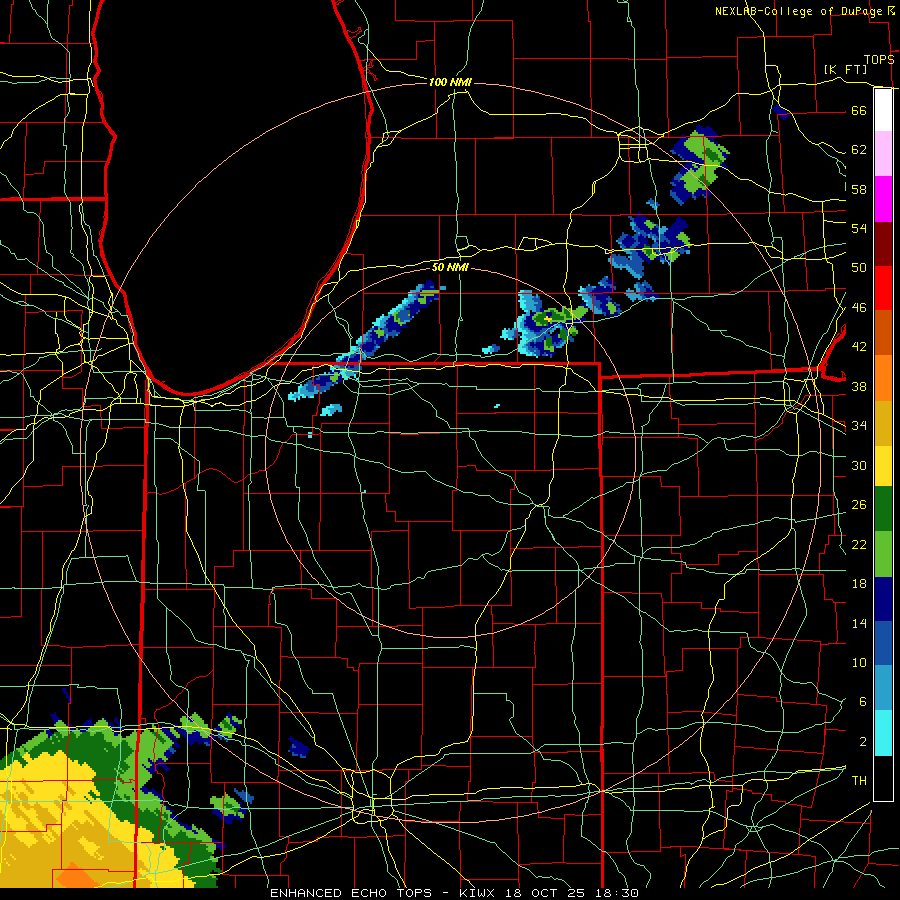
Task: Click the '6' legend value
Action: [862, 702]
